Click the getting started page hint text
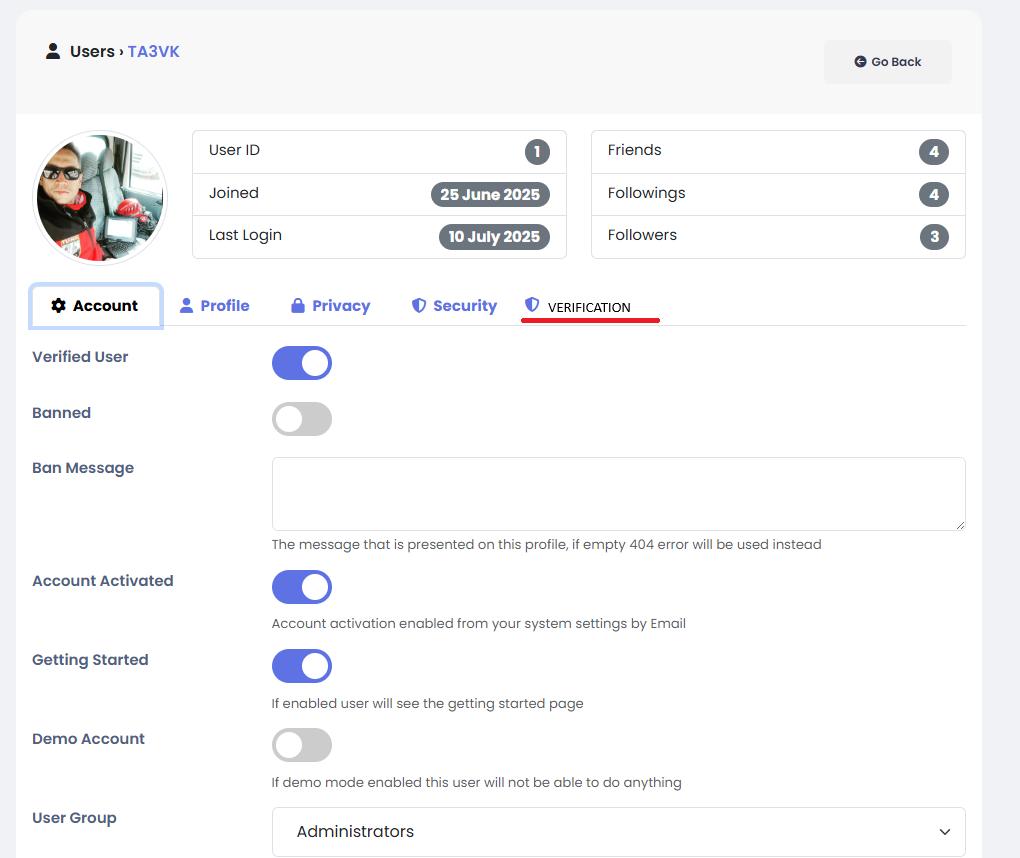Screen dimensions: 1020x858 pos(427,703)
